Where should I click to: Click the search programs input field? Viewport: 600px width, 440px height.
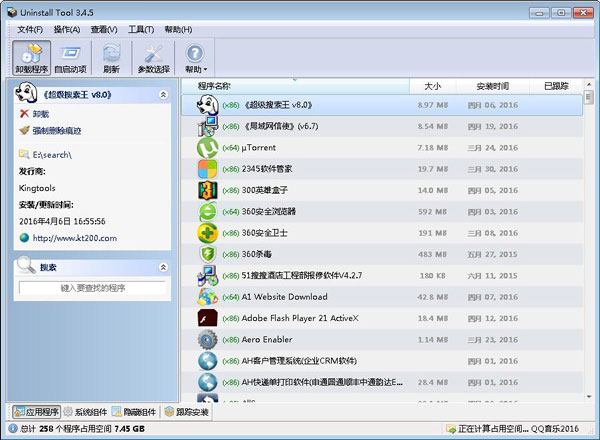point(92,288)
